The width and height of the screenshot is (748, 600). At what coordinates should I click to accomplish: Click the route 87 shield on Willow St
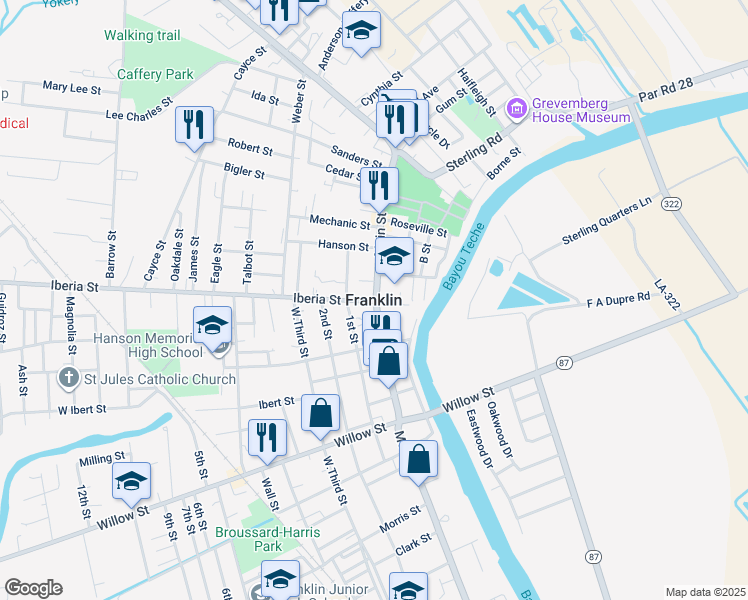[x=564, y=363]
